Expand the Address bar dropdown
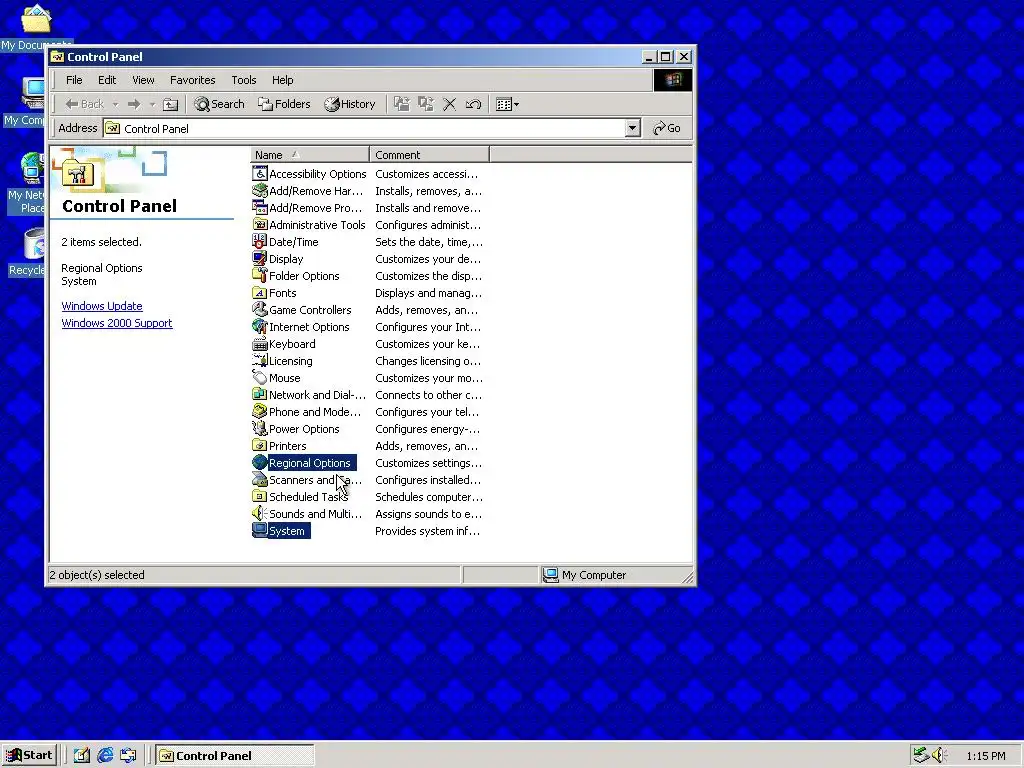Viewport: 1024px width, 768px height. tap(632, 128)
